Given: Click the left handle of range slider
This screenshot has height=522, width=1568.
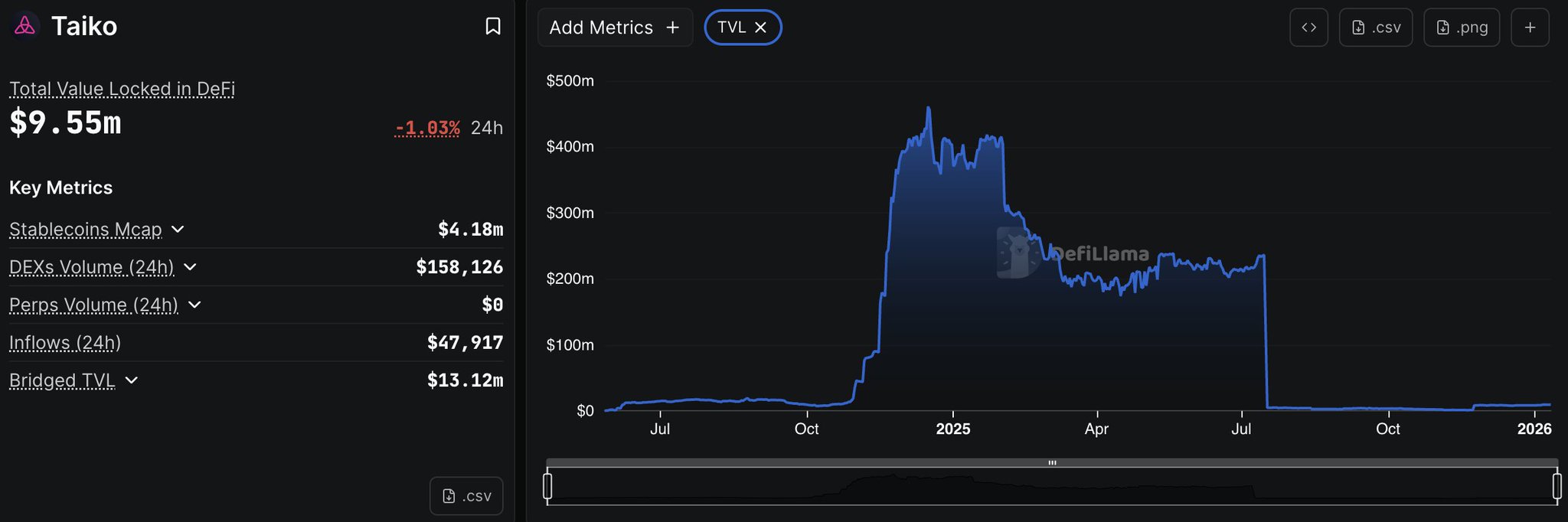Looking at the screenshot, I should (x=547, y=486).
